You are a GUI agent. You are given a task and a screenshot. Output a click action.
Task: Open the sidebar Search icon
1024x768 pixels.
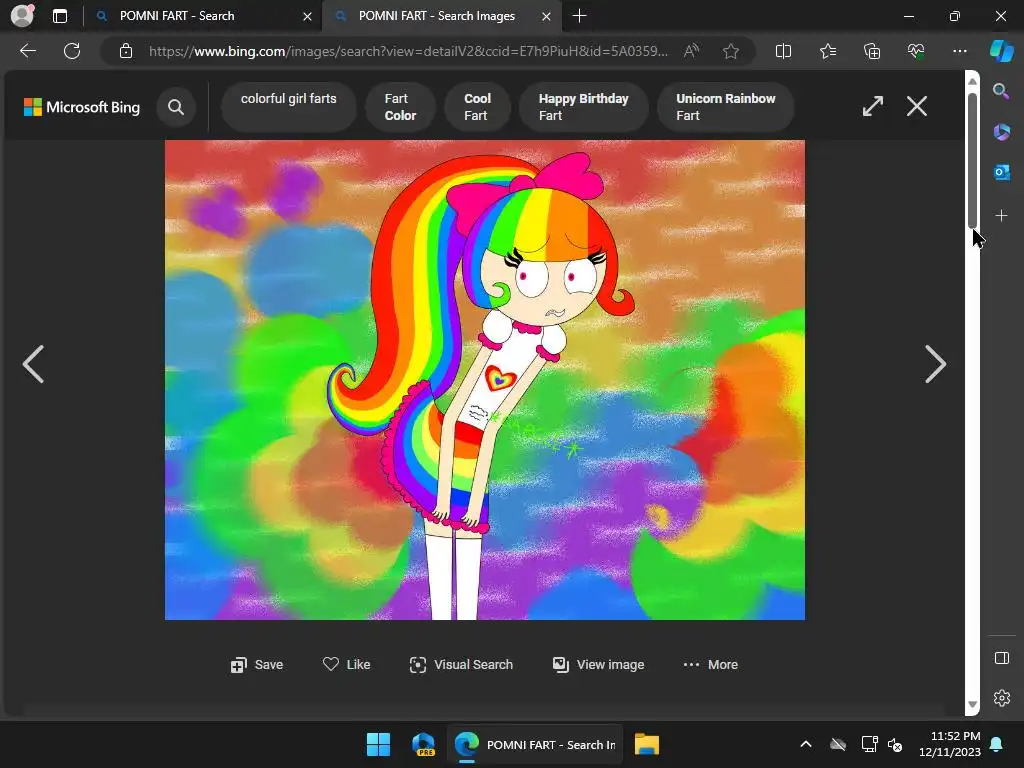[x=1001, y=91]
